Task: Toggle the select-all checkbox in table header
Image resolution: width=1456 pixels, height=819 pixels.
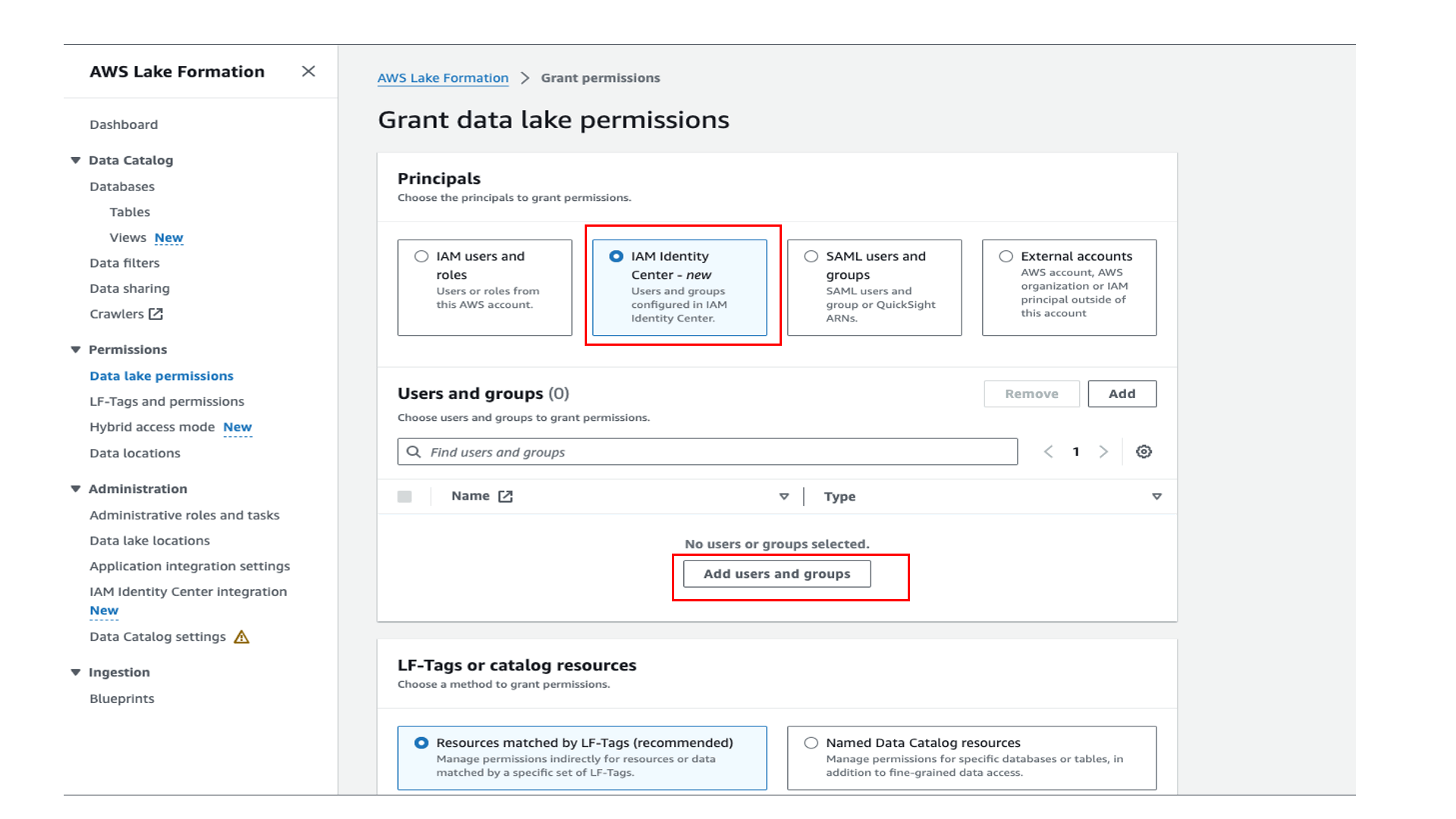Action: (x=405, y=497)
